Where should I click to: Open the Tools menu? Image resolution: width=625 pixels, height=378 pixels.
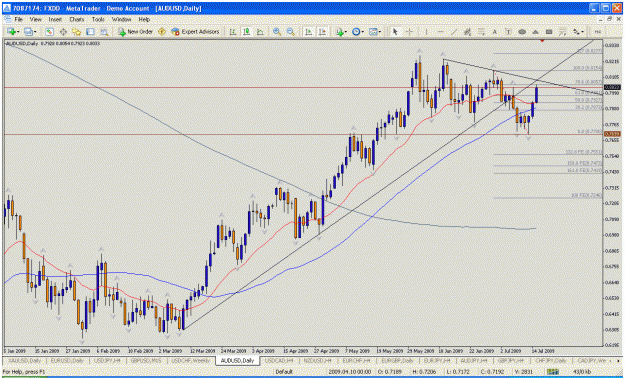point(98,19)
